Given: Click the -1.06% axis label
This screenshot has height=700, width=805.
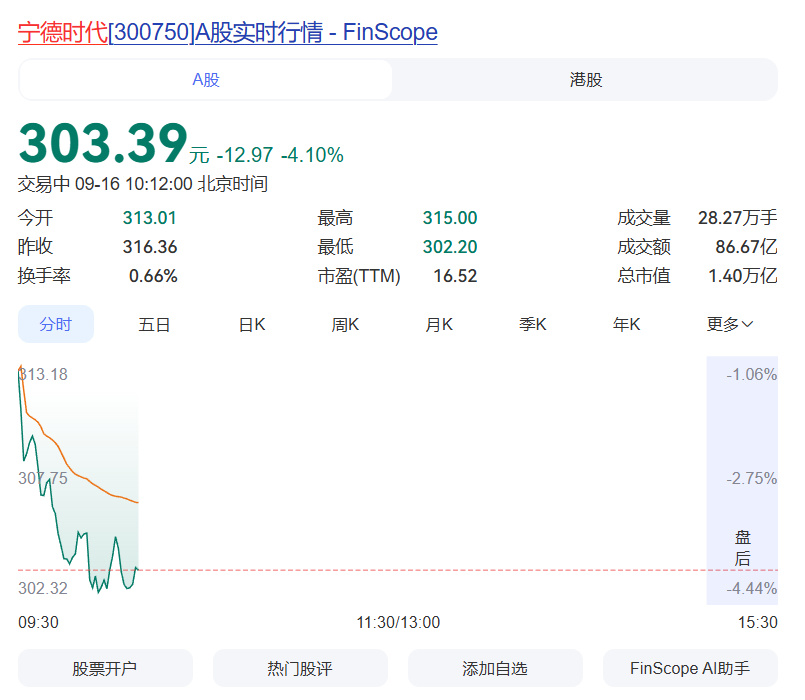Looking at the screenshot, I should point(752,374).
